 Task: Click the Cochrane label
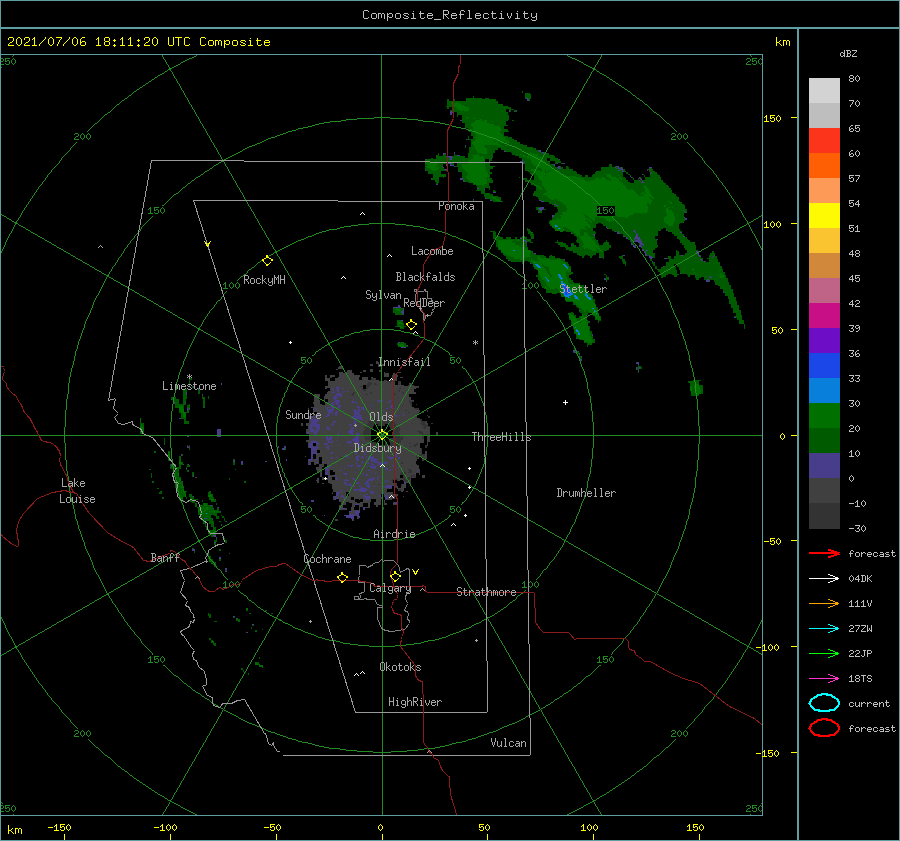(x=327, y=559)
